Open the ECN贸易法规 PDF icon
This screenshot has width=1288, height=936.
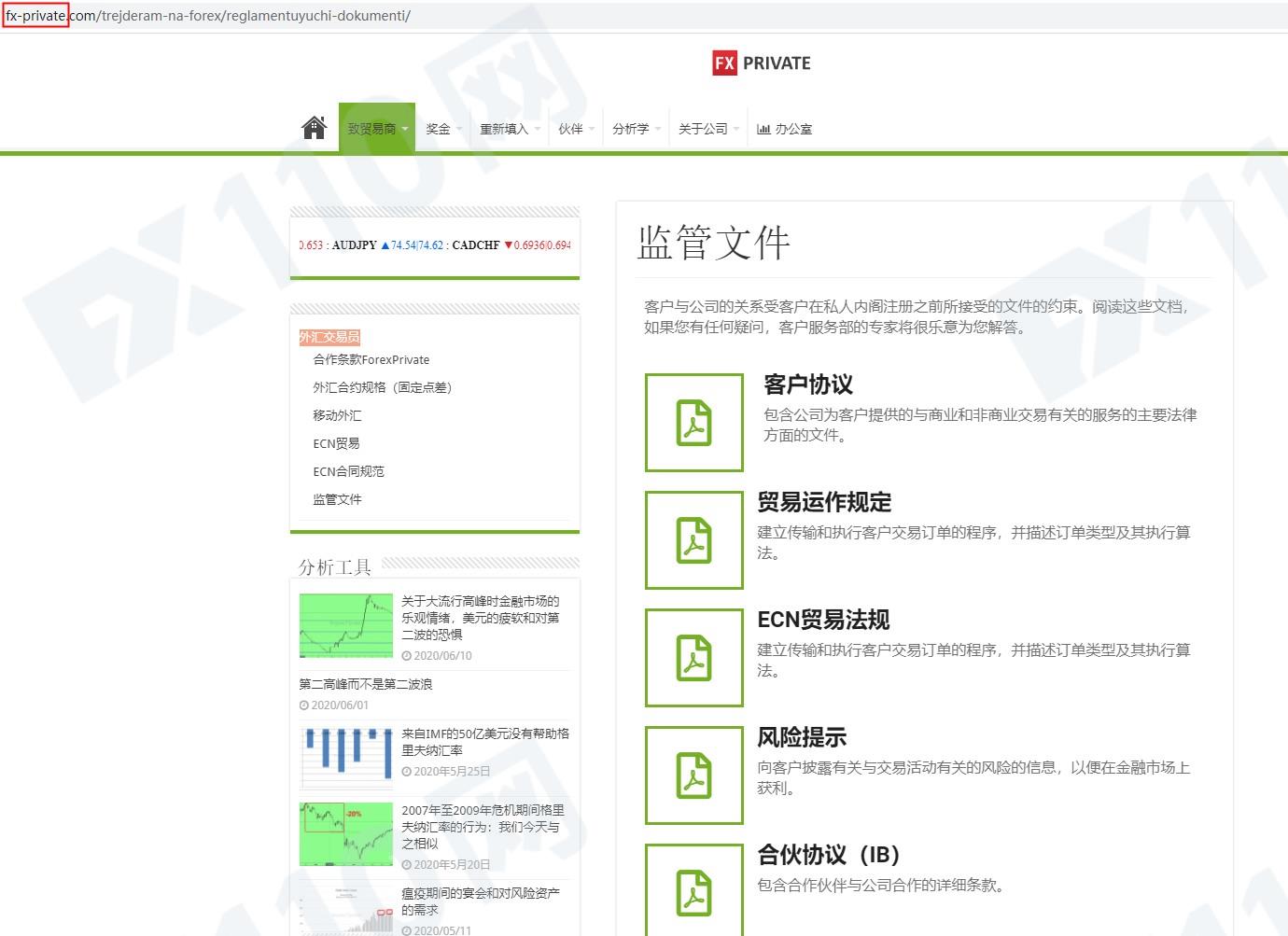tap(693, 658)
